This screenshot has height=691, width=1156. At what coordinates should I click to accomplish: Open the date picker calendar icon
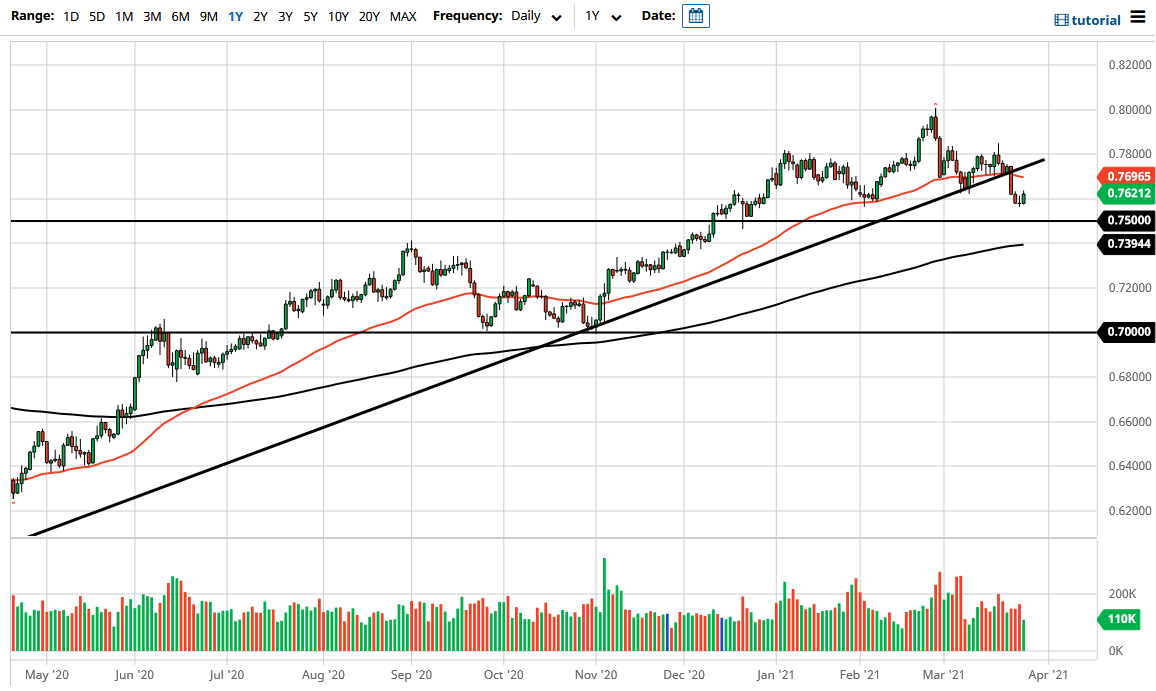[x=695, y=15]
